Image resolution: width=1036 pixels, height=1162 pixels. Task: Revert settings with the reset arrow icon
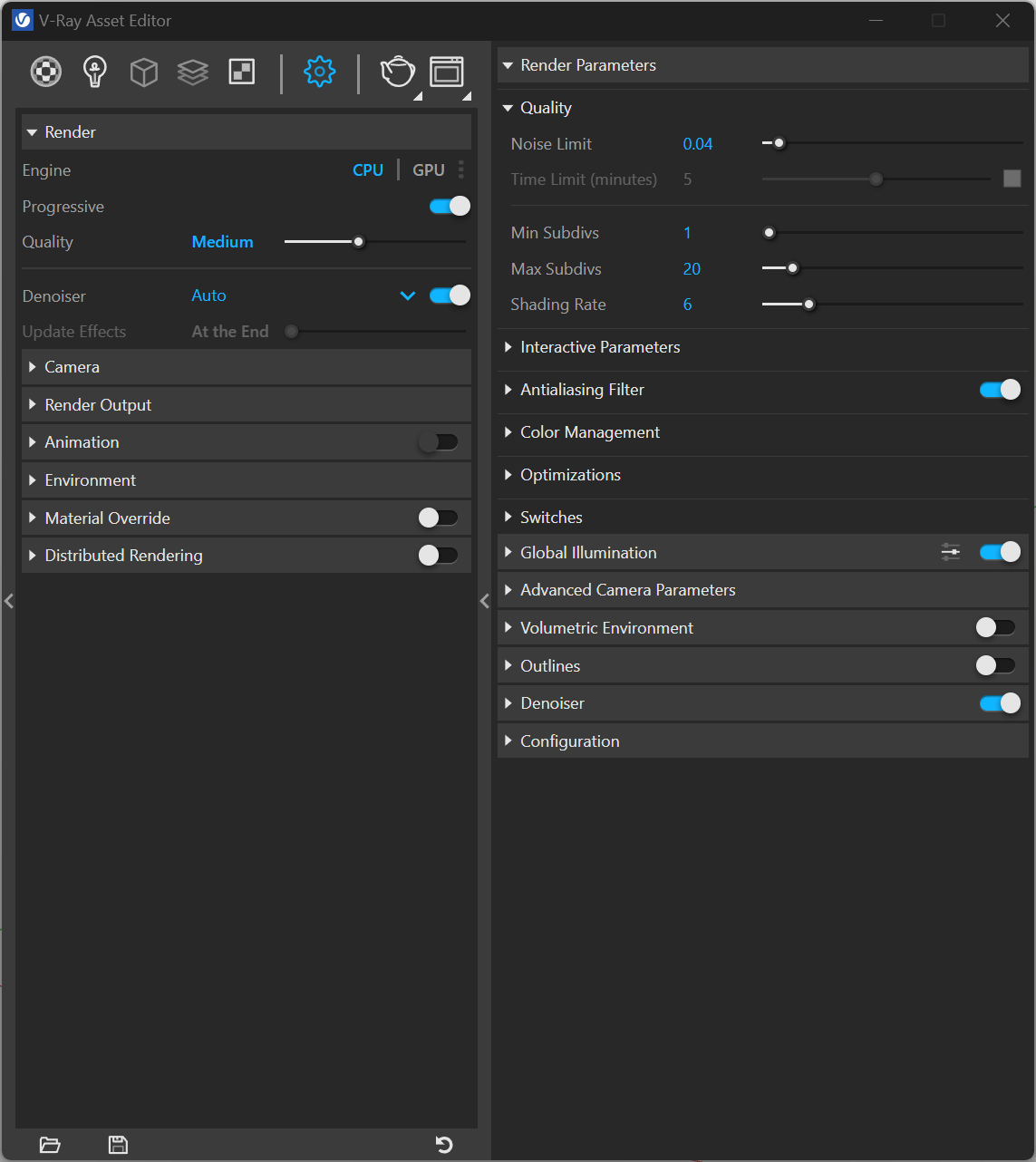[444, 1145]
